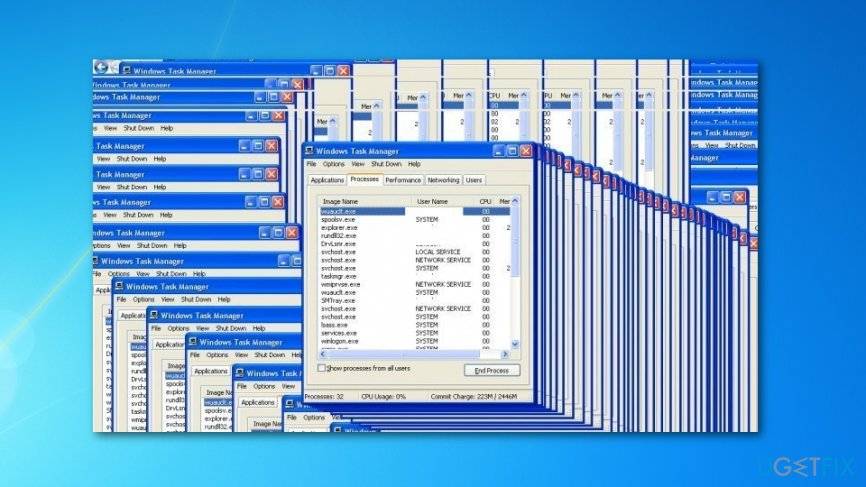Open the Options menu in front Task Manager

(334, 164)
